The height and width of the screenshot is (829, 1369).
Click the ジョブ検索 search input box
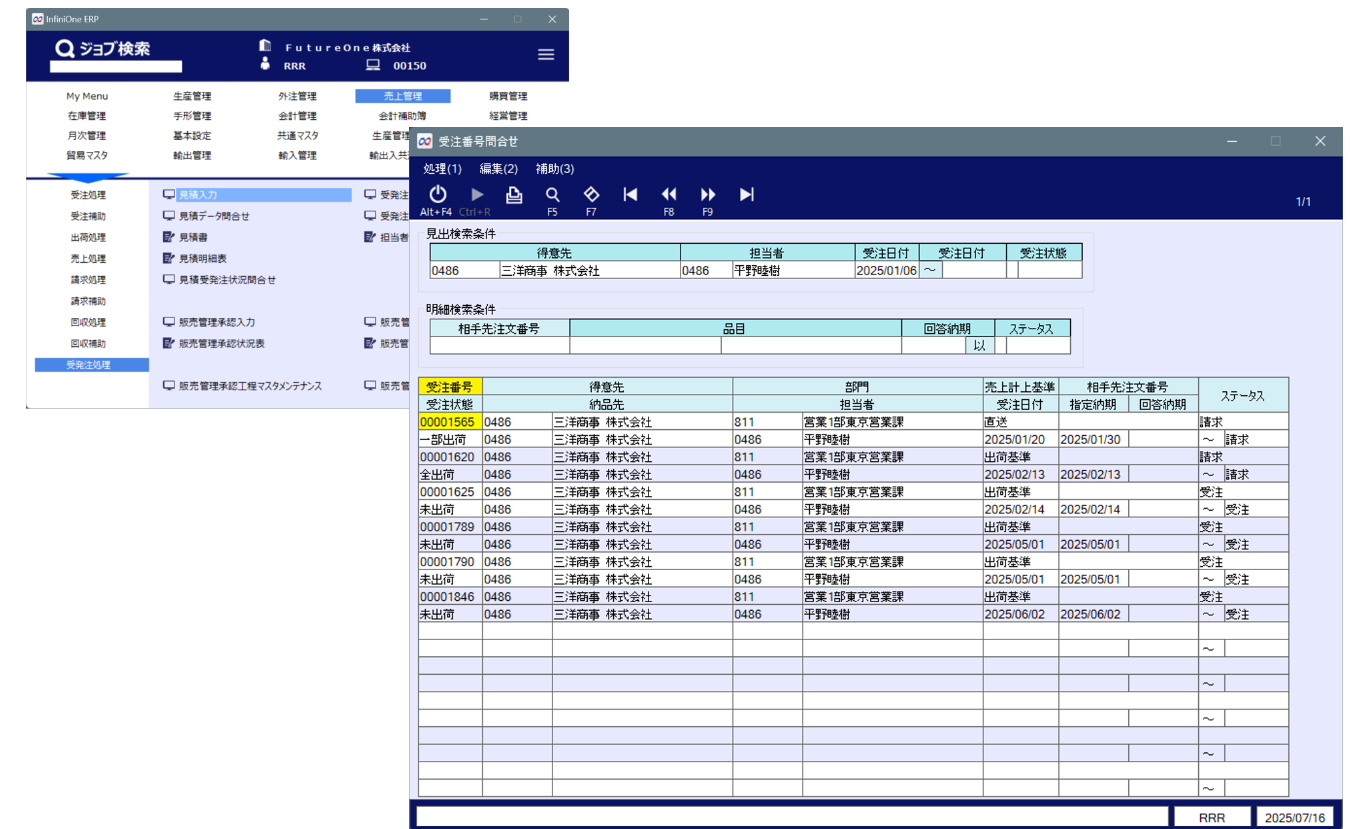(x=116, y=67)
